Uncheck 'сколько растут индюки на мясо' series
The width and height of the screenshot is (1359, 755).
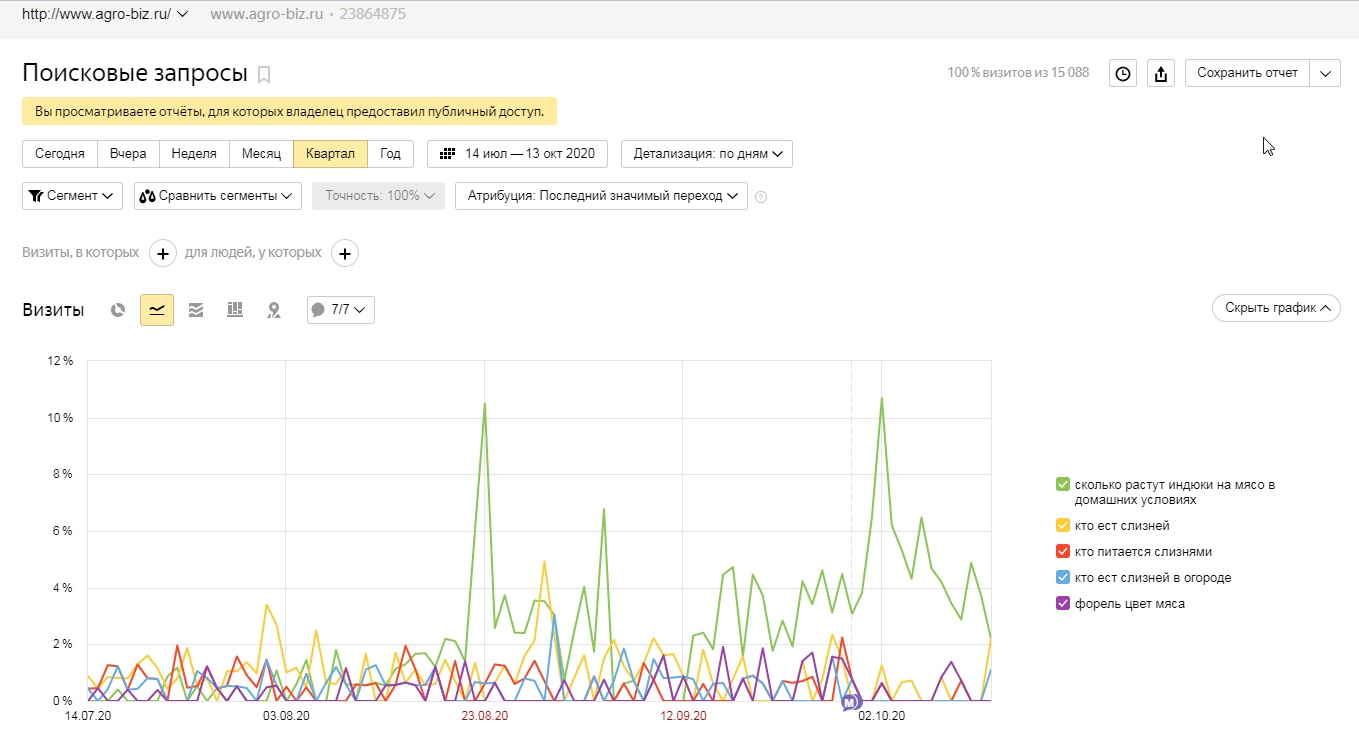[1063, 485]
